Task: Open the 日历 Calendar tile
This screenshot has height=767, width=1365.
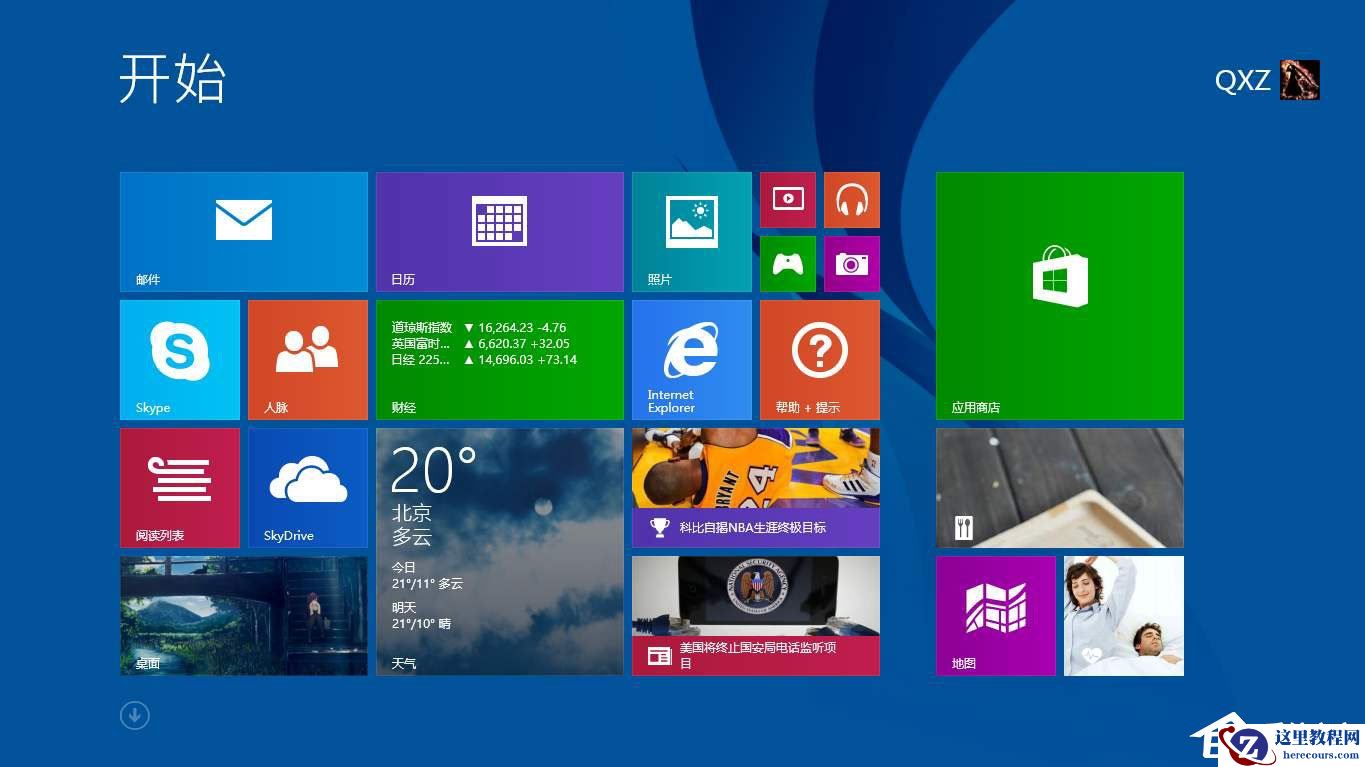Action: click(x=500, y=231)
